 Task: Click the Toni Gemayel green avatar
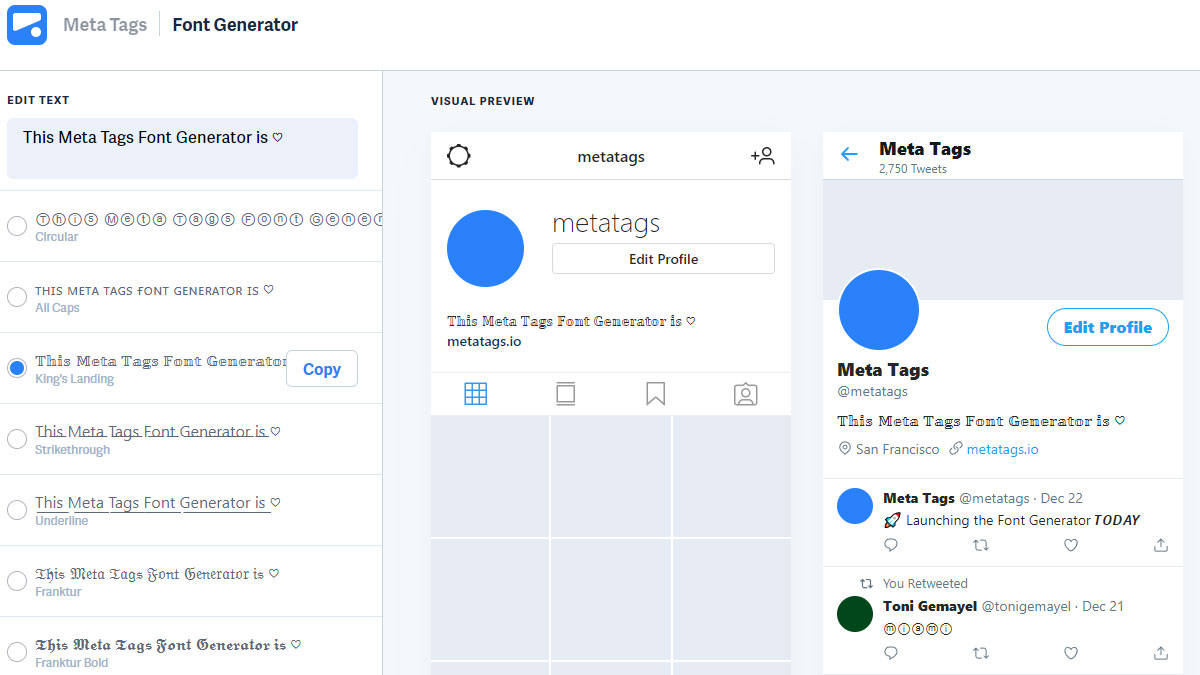coord(855,614)
